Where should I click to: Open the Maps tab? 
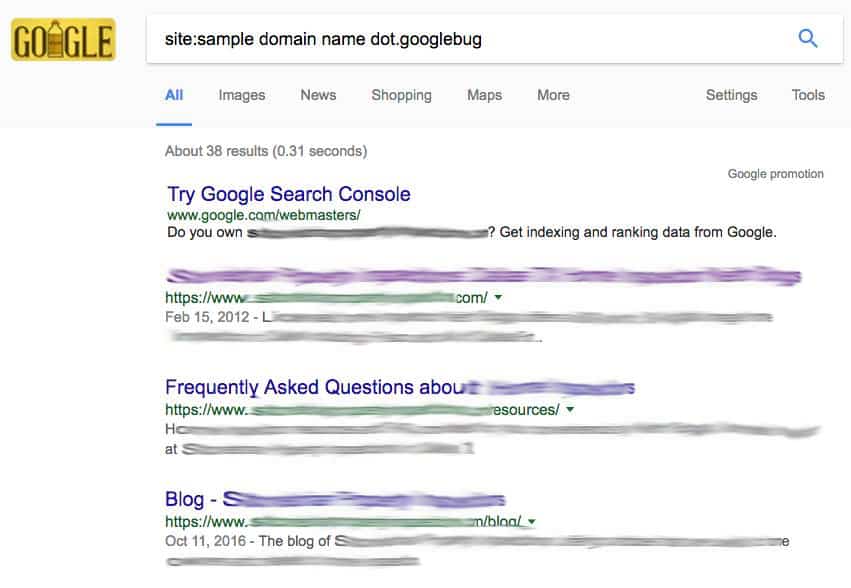484,96
